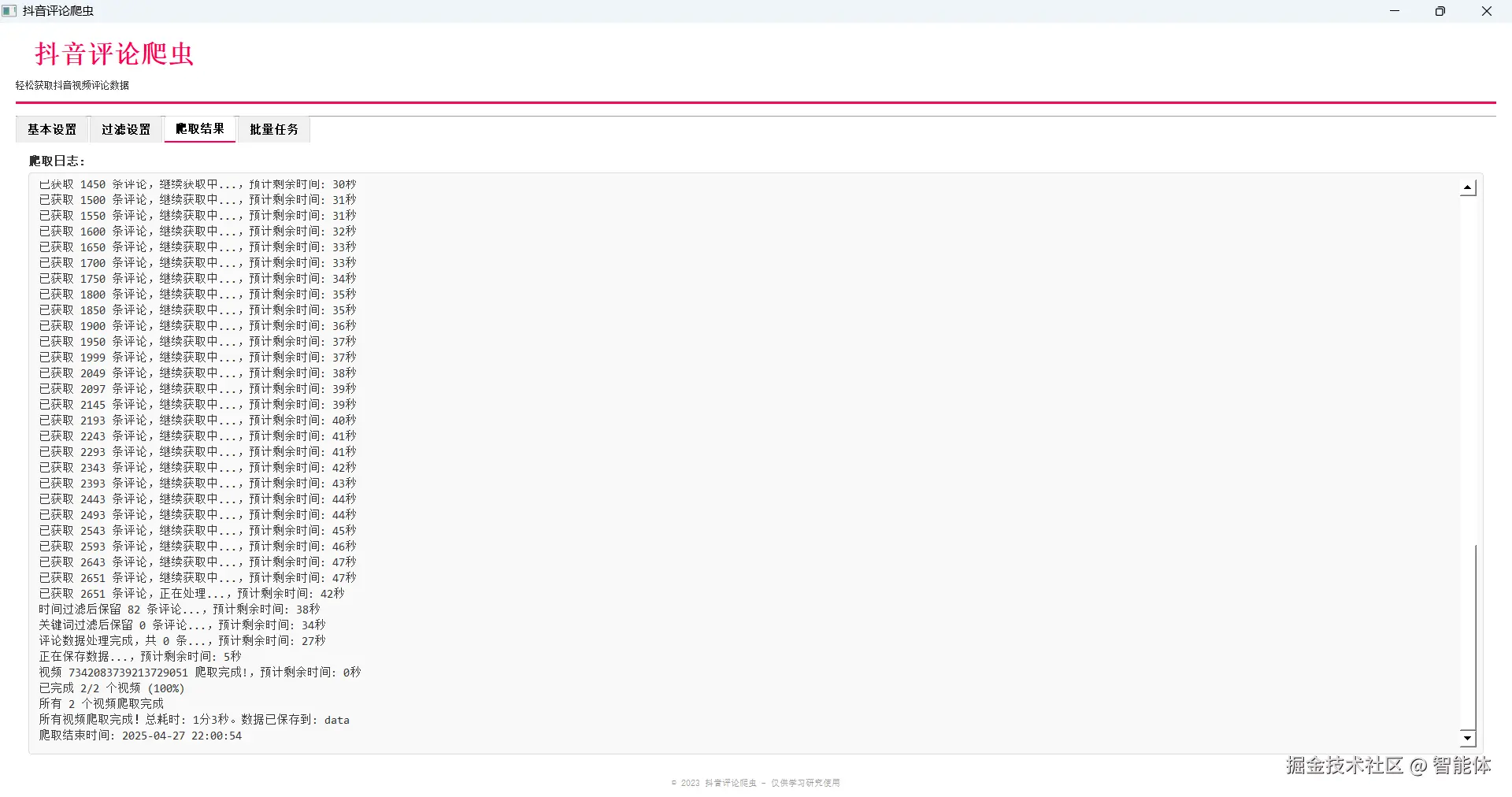Screen dimensions: 1512x797
Task: Open the 过滤设置 tab
Action: coord(126,130)
